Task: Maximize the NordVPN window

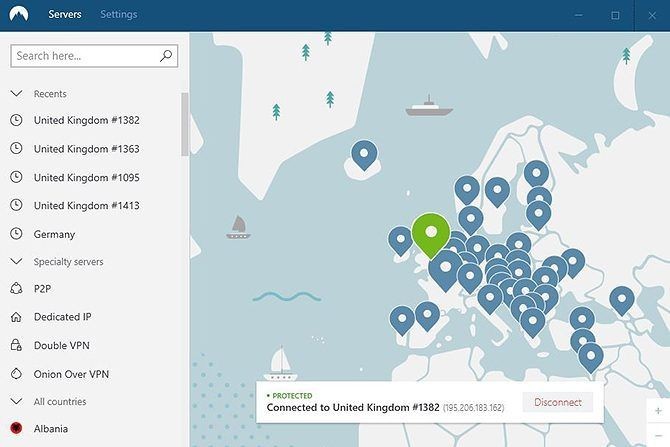Action: pyautogui.click(x=615, y=15)
